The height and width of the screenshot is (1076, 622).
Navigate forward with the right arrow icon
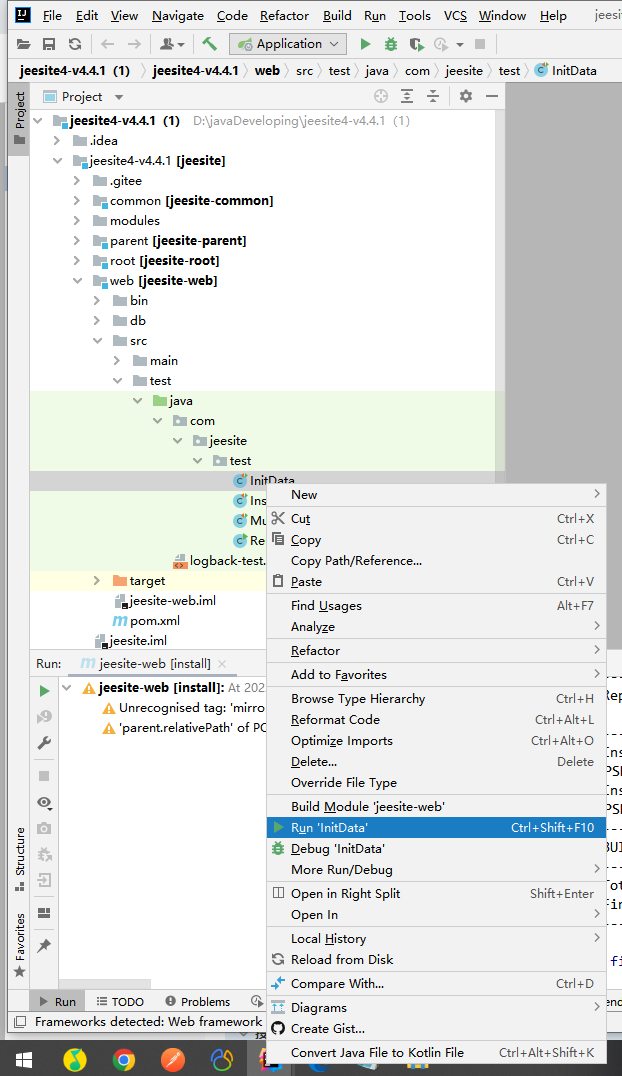tap(134, 45)
